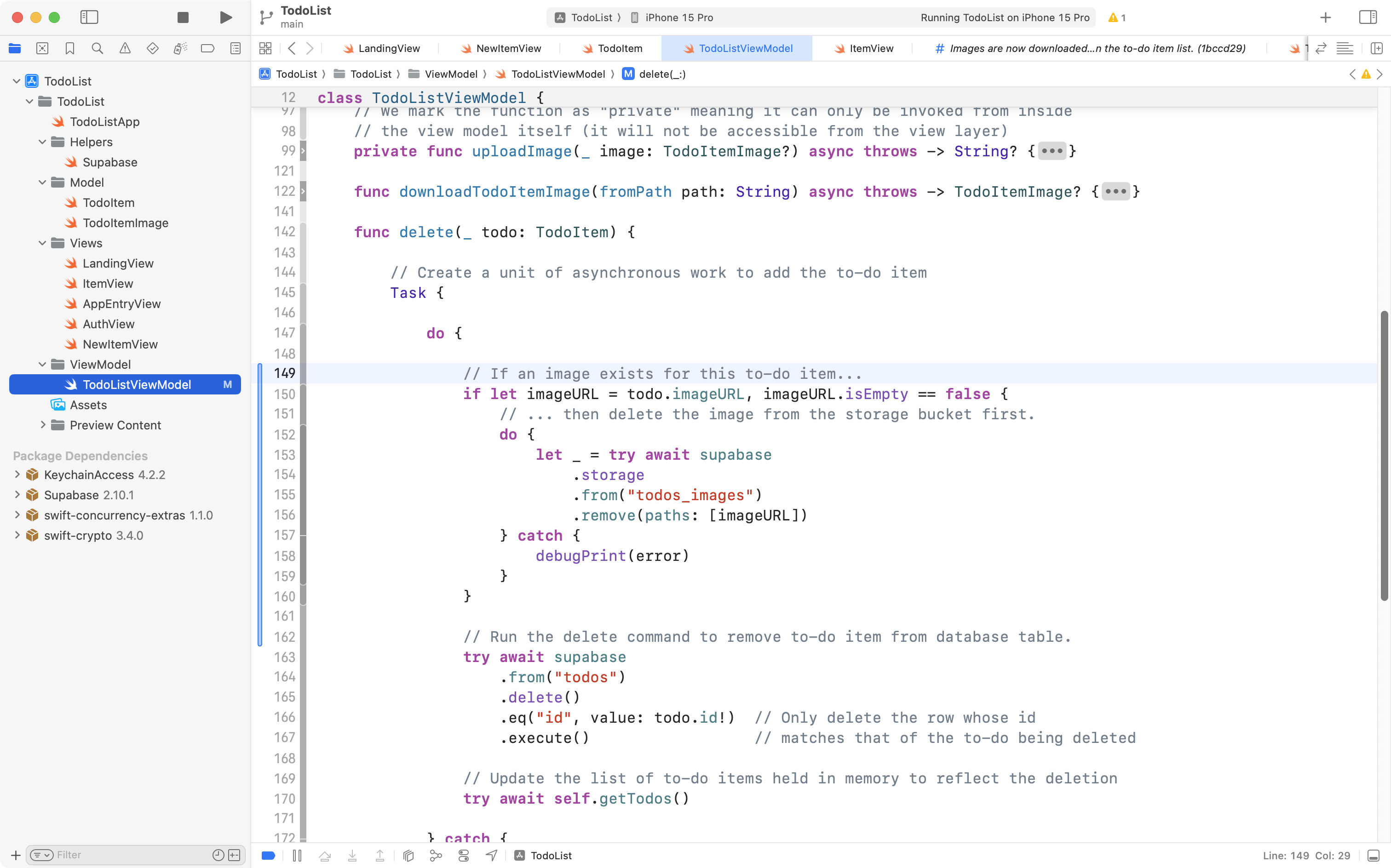Select the Breakpoint navigator icon
The width and height of the screenshot is (1391, 868).
(207, 49)
